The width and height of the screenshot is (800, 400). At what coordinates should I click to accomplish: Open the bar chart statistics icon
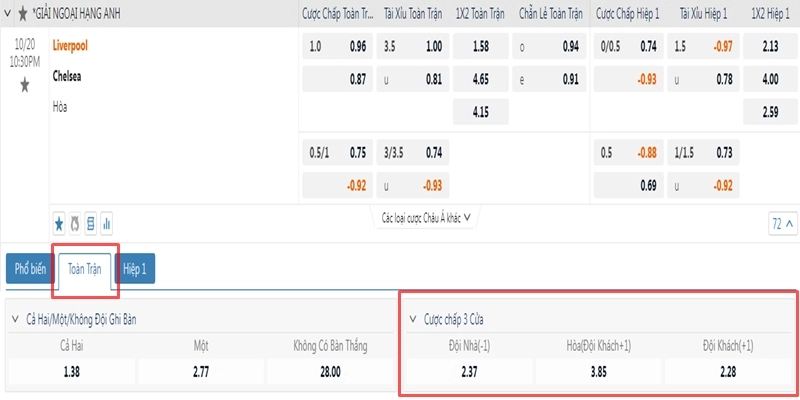[107, 223]
